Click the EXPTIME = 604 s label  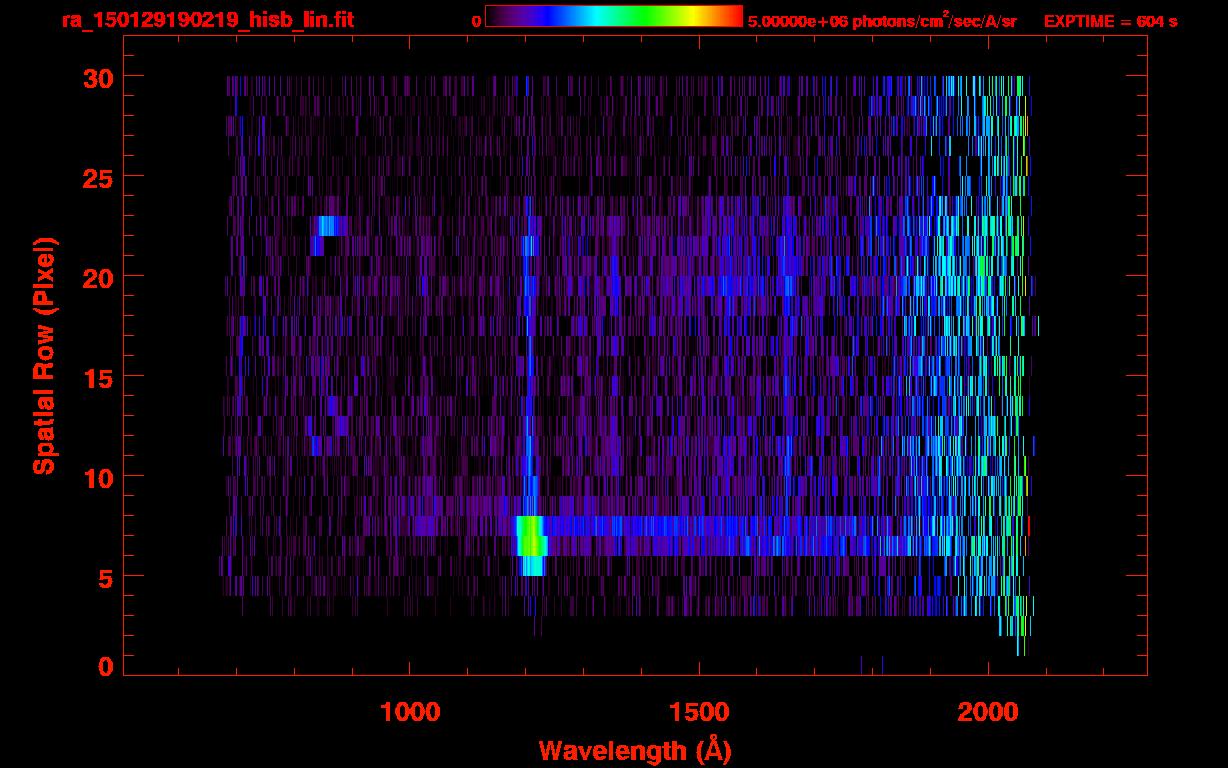(1110, 21)
